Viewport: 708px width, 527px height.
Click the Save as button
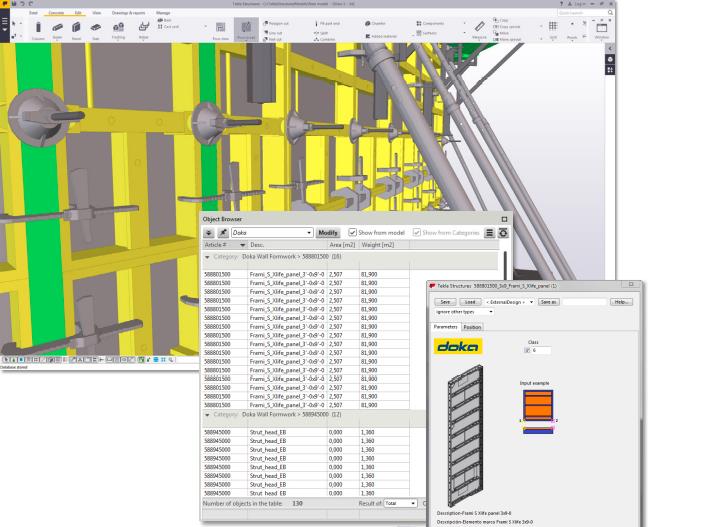pyautogui.click(x=549, y=302)
